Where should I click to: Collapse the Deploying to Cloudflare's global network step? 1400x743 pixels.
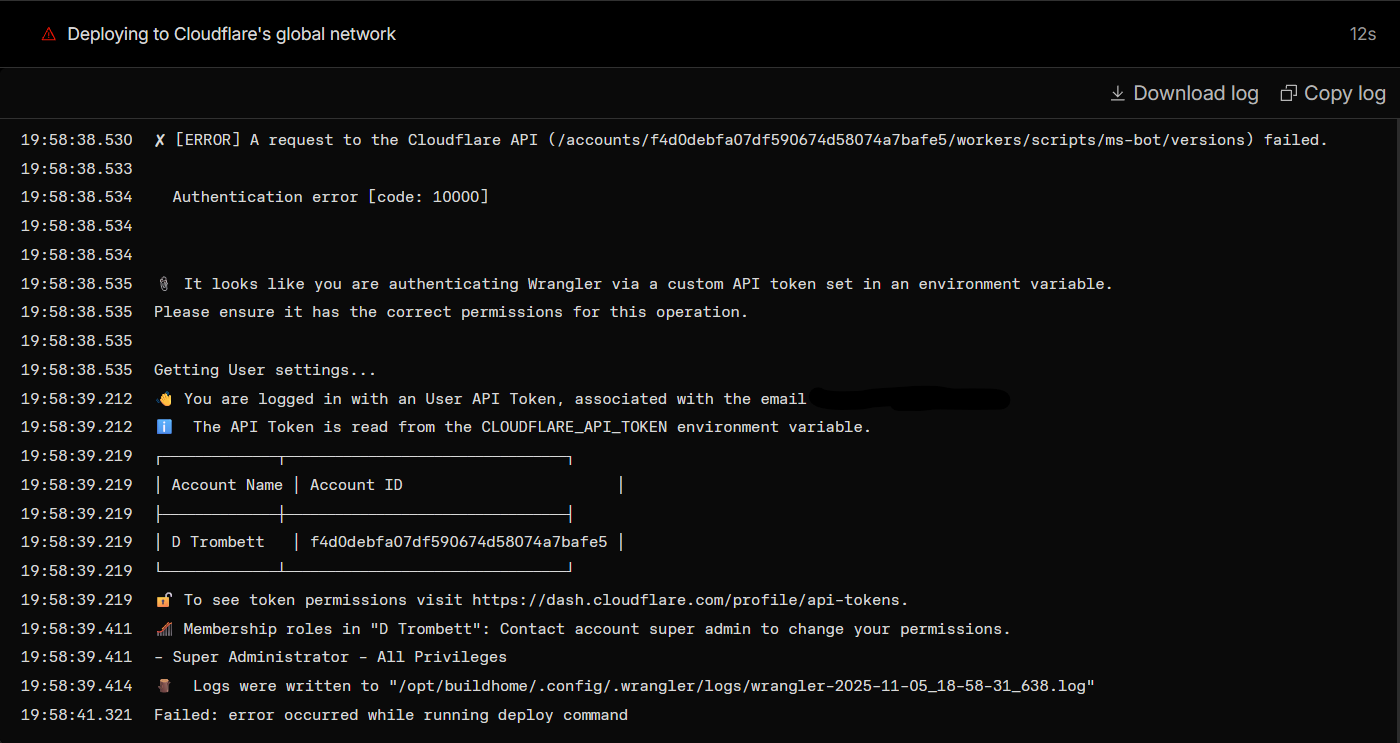click(x=231, y=34)
